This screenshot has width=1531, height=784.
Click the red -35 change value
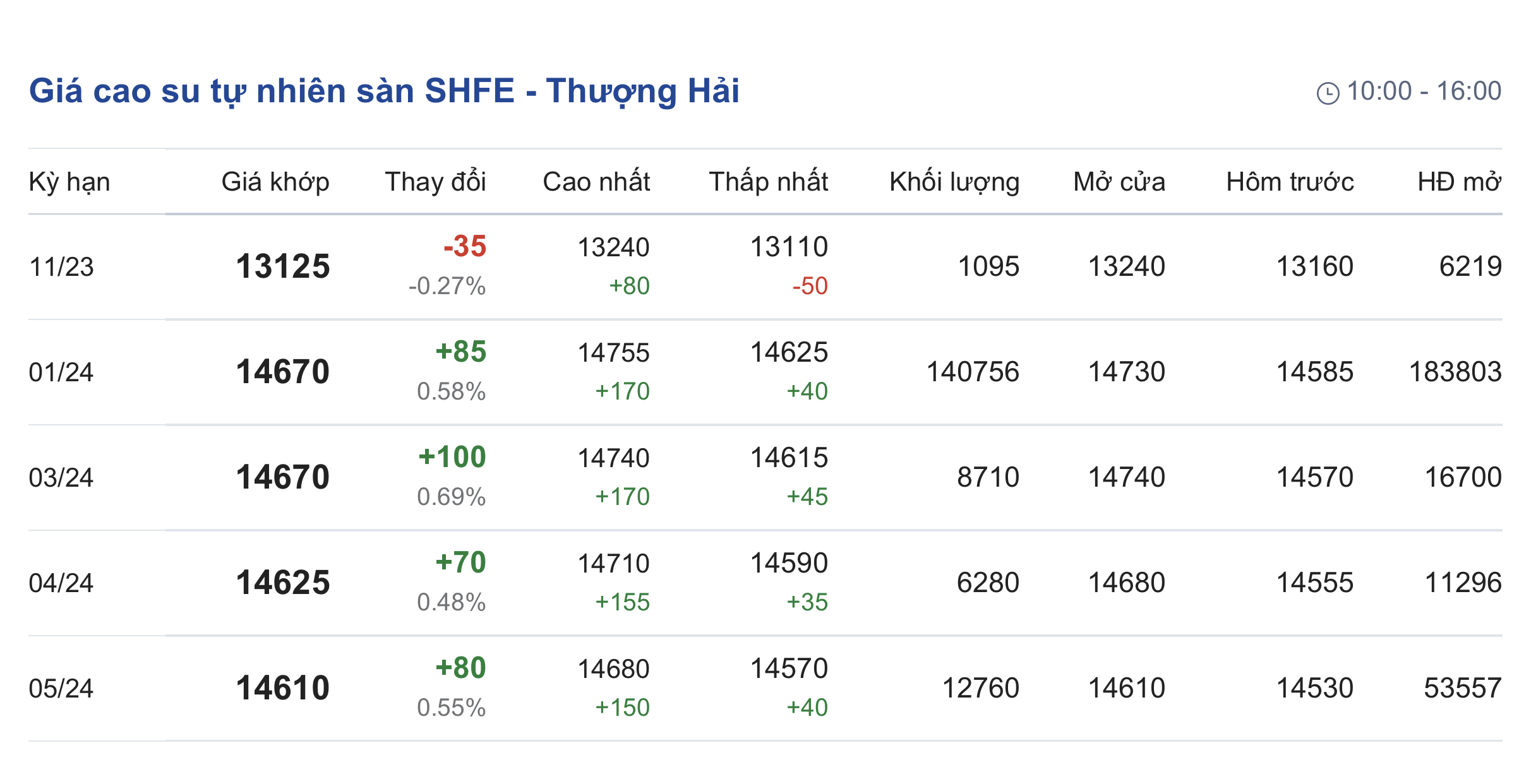click(x=465, y=246)
